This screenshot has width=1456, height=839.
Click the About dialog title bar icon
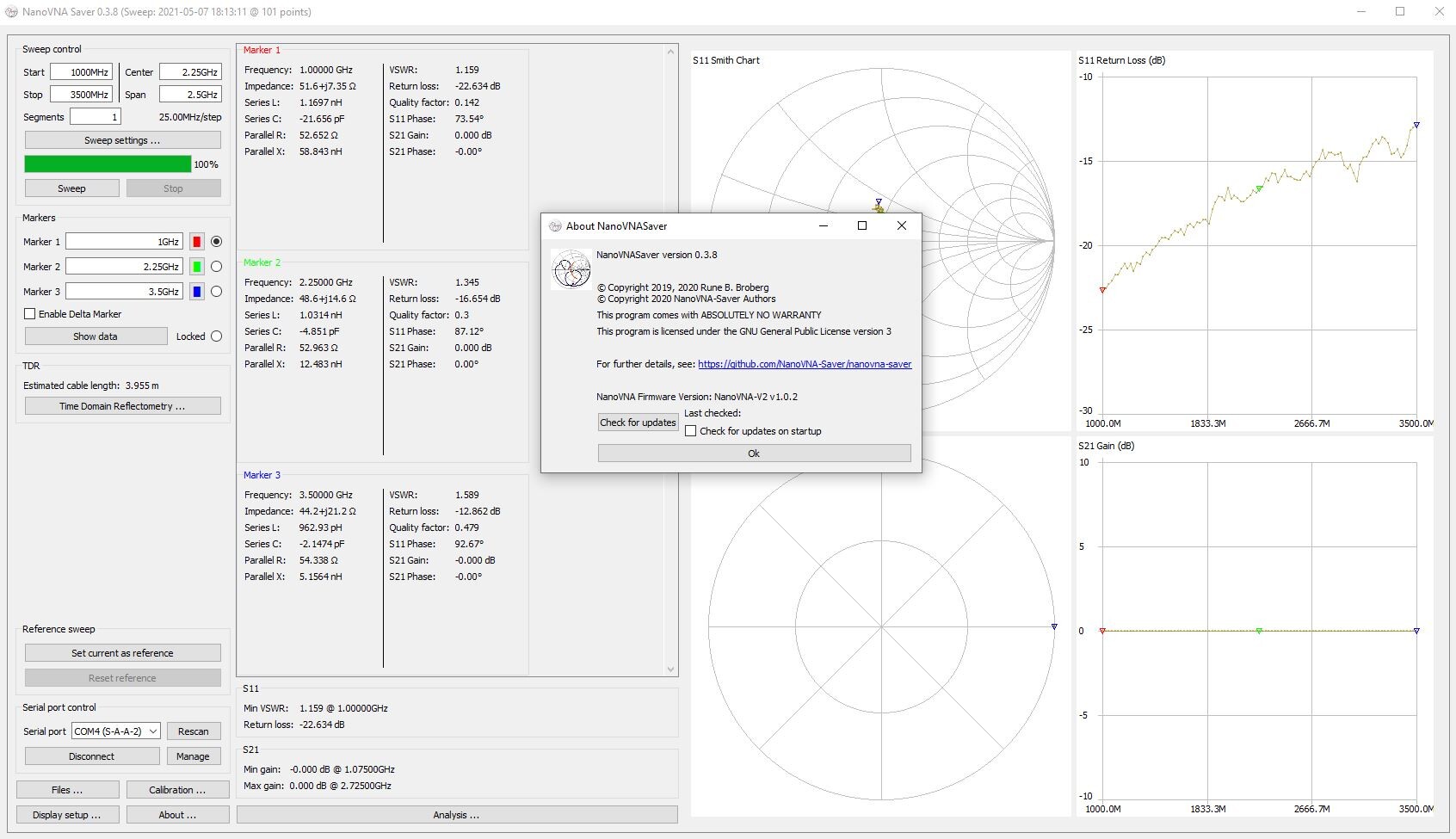click(555, 226)
